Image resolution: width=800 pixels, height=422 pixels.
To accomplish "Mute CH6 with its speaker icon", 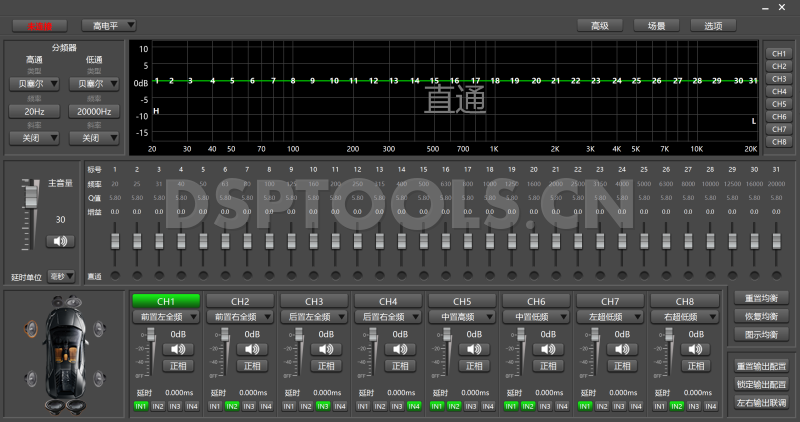I will [x=550, y=349].
